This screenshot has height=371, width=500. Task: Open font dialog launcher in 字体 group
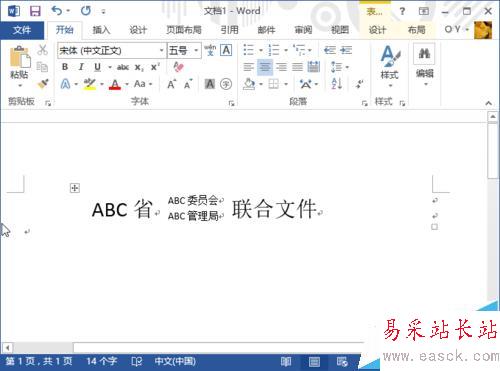(x=231, y=104)
